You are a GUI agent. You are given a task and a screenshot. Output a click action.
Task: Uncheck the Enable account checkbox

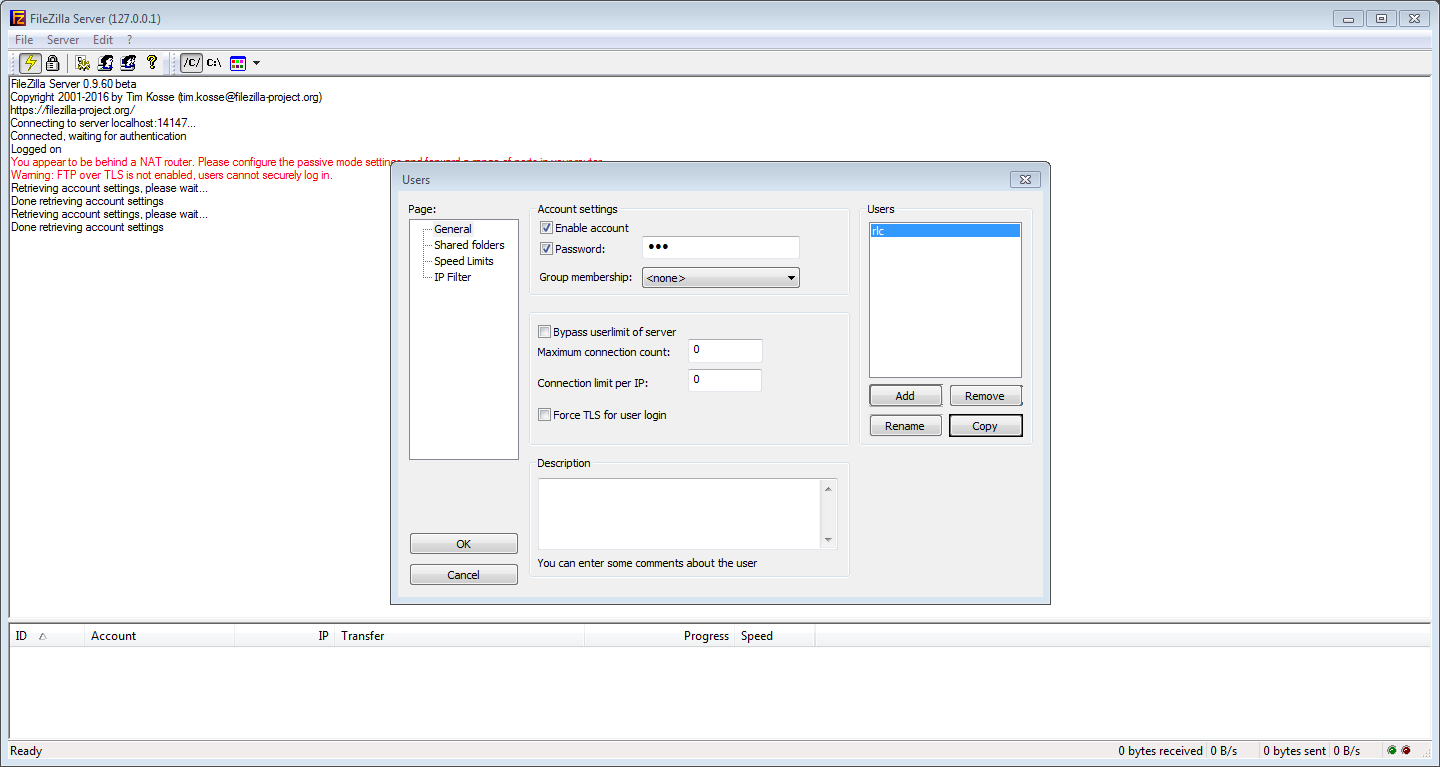546,228
